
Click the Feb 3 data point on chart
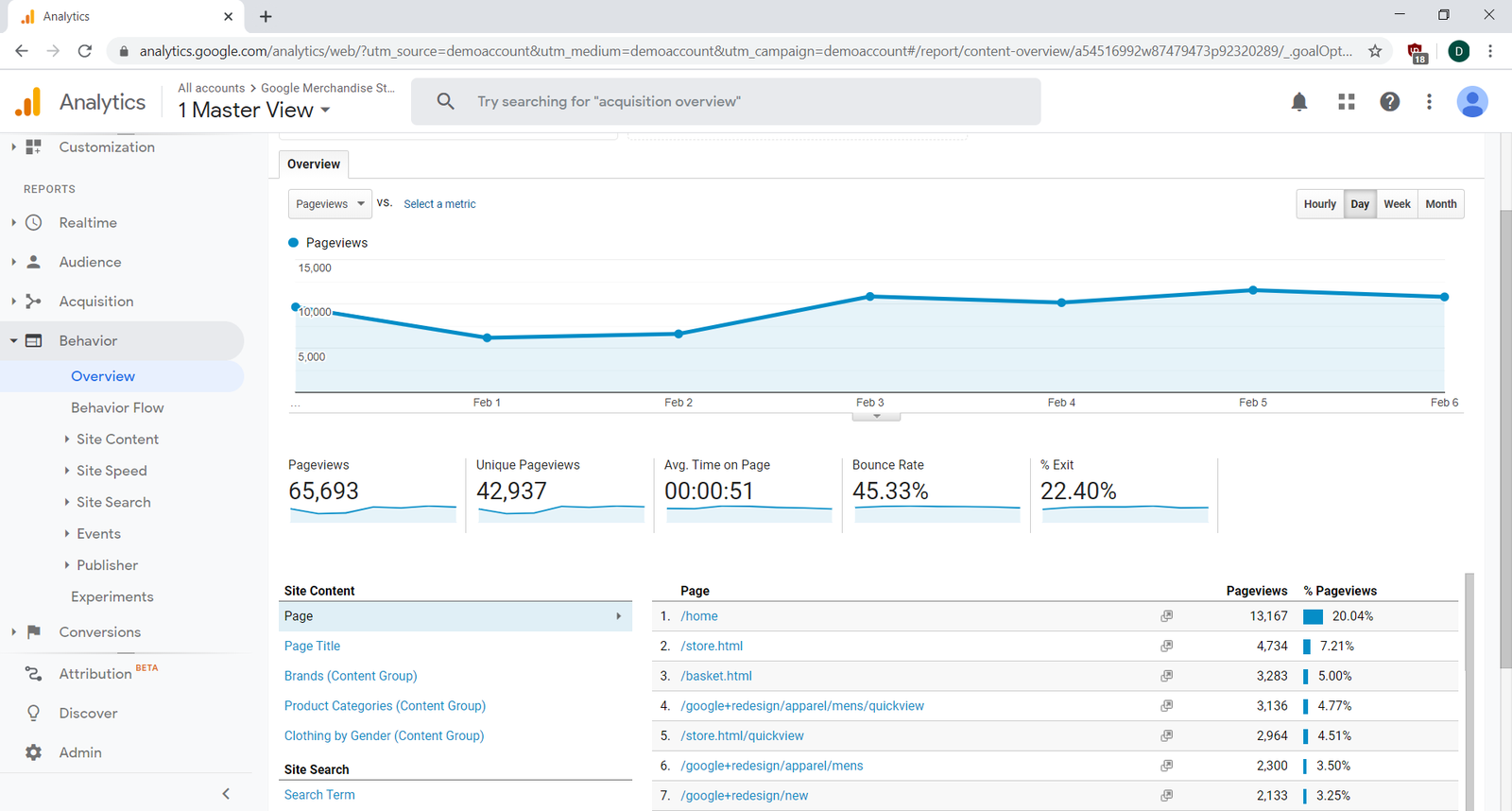click(x=870, y=297)
